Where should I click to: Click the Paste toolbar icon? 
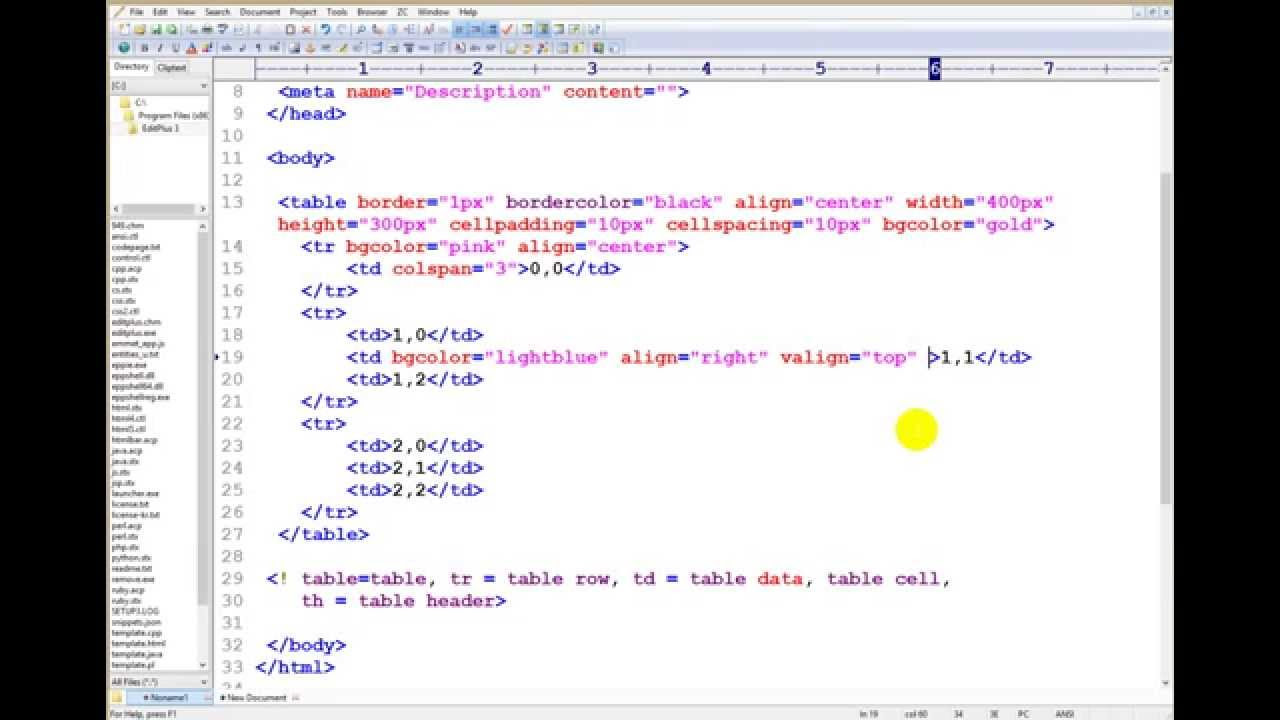coord(291,29)
